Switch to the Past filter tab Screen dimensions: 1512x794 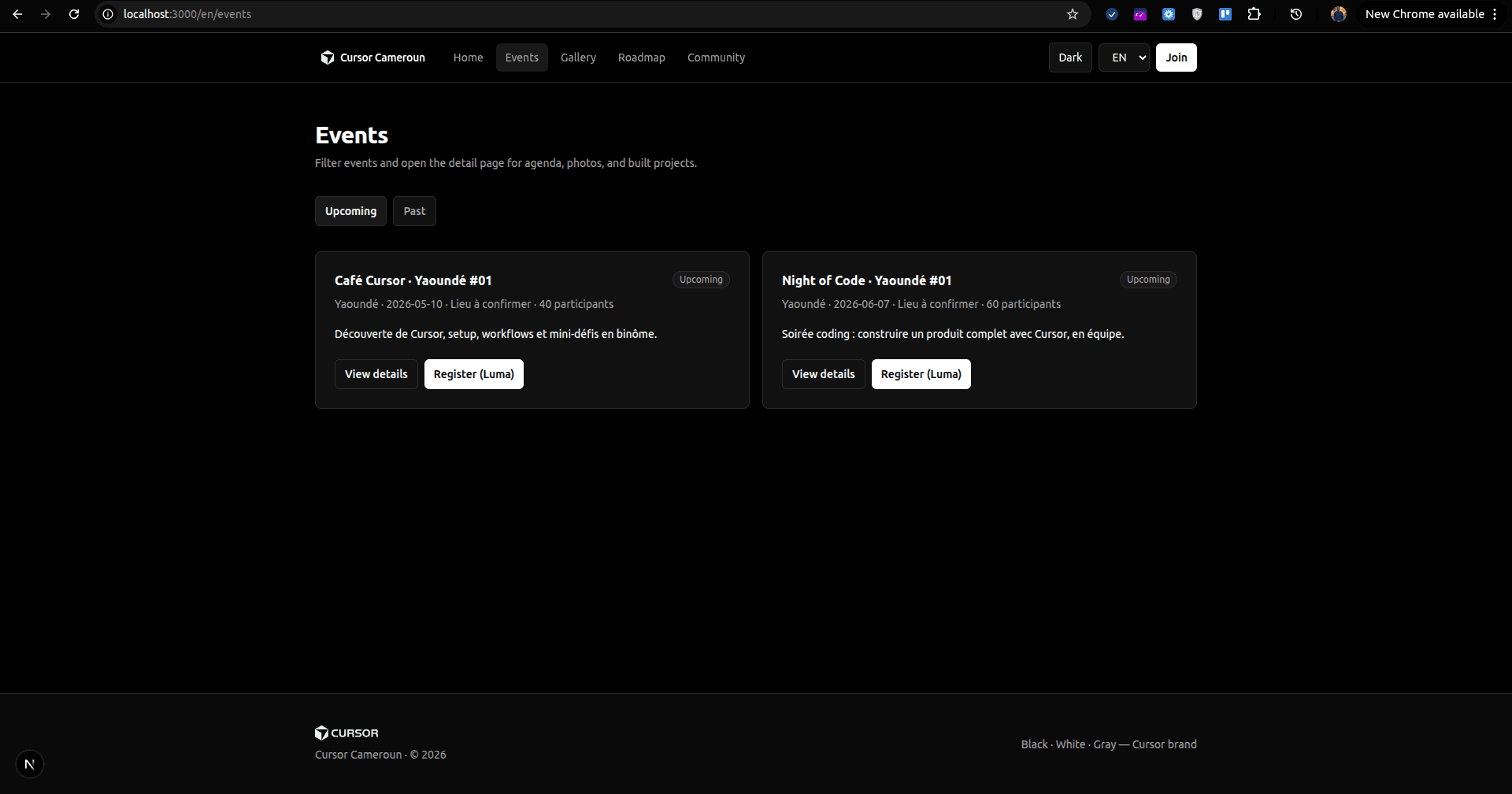(x=414, y=211)
